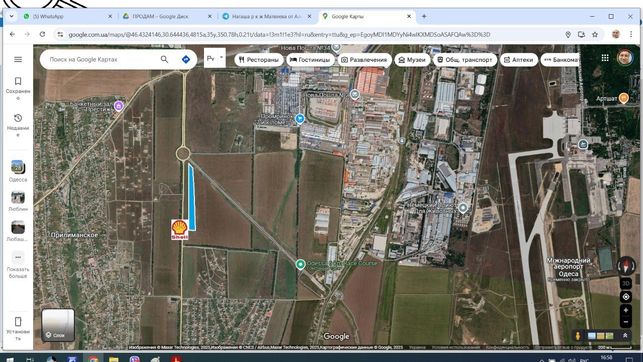Expand sidebar with Показать больше
This screenshot has height=362, width=643.
[x=18, y=265]
